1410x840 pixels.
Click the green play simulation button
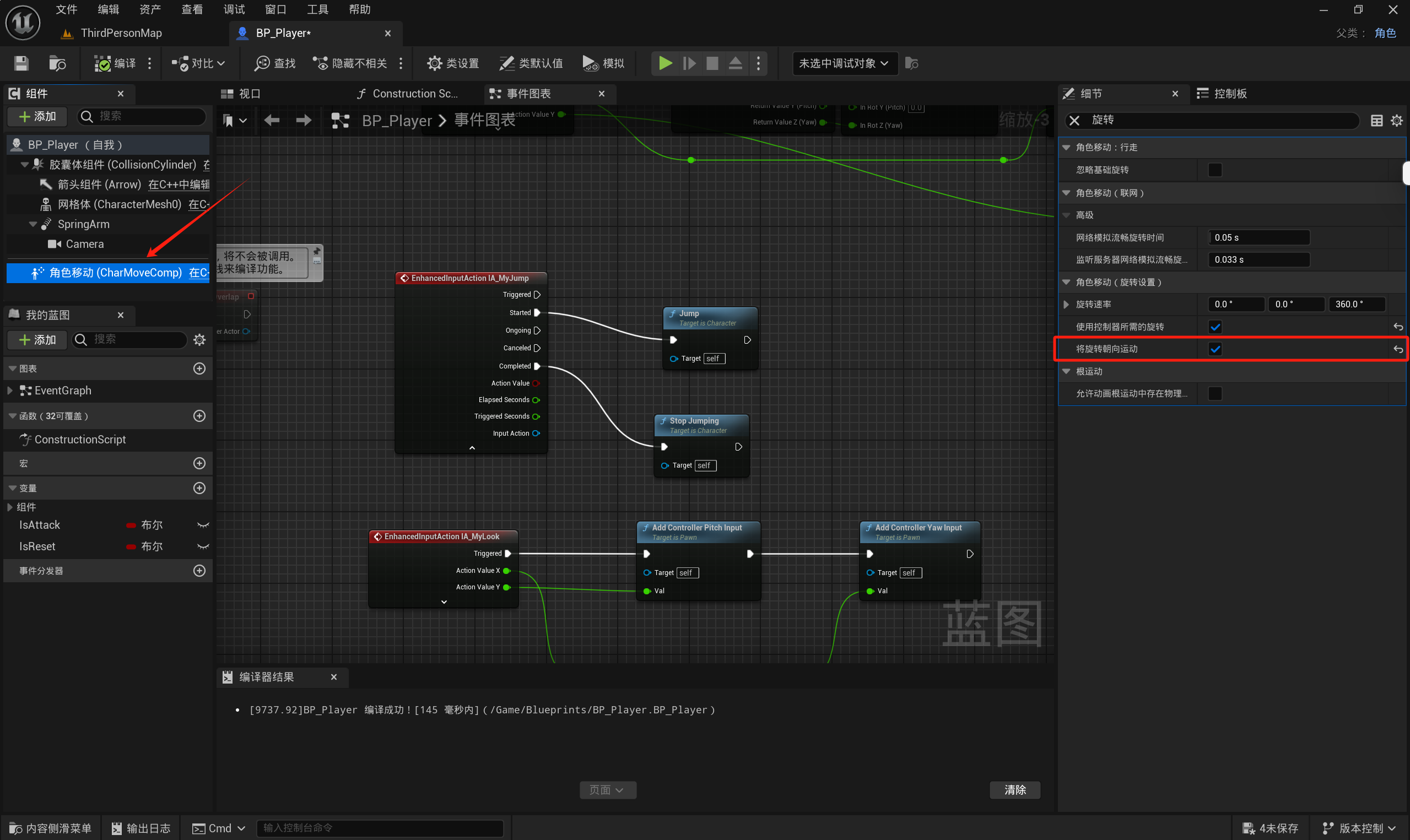click(x=665, y=63)
